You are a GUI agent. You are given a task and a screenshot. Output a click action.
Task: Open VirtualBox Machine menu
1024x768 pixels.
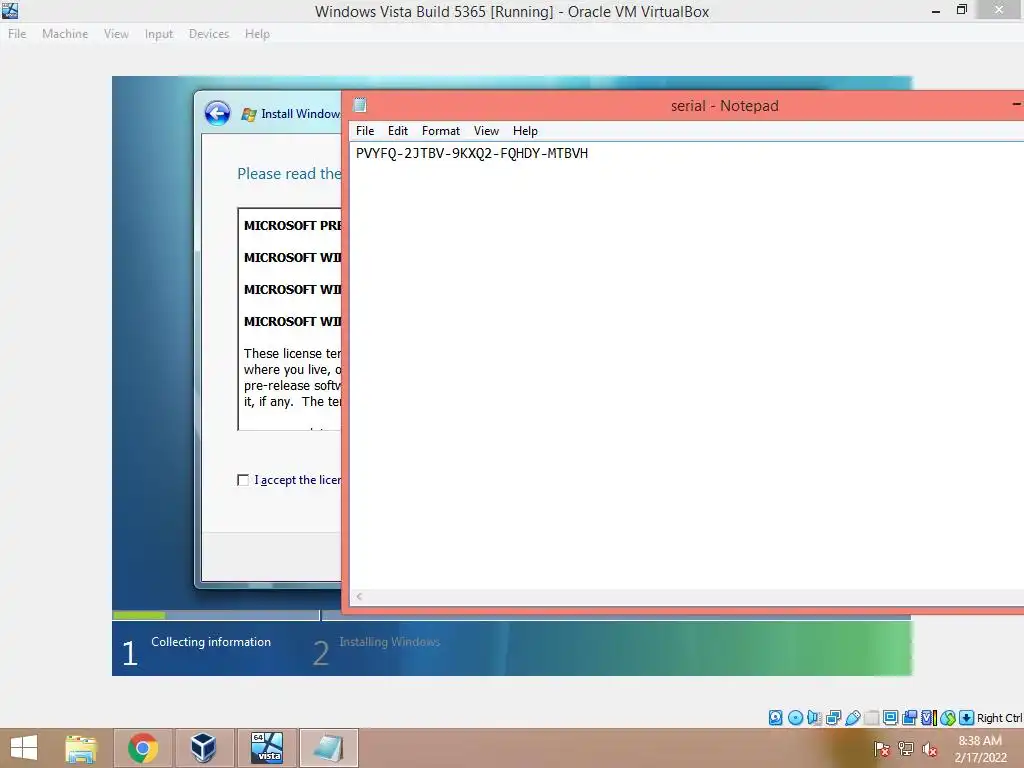pos(65,34)
